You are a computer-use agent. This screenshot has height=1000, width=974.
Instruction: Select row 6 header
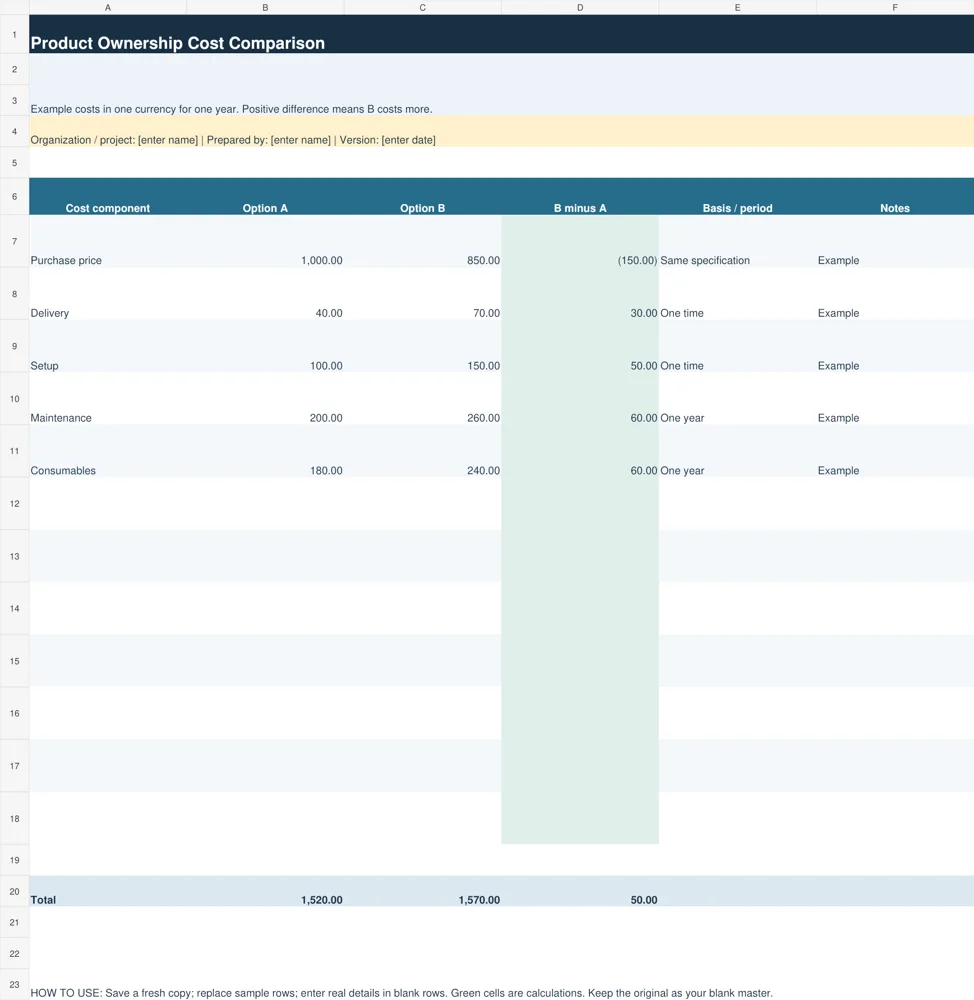tap(14, 196)
